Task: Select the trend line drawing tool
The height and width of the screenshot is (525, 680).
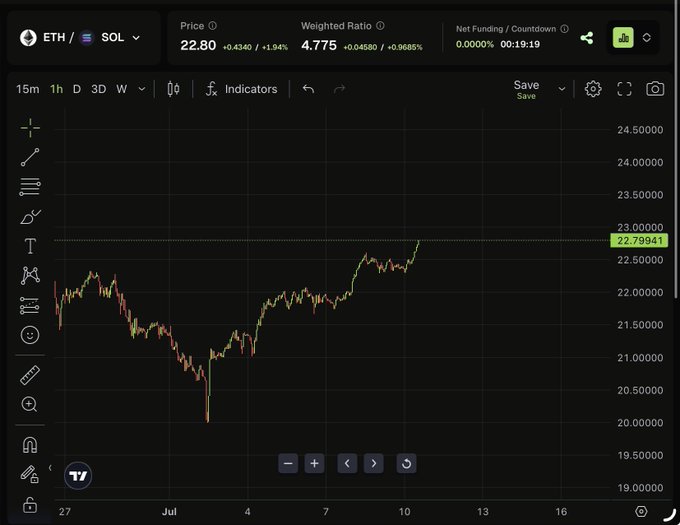Action: coord(30,157)
